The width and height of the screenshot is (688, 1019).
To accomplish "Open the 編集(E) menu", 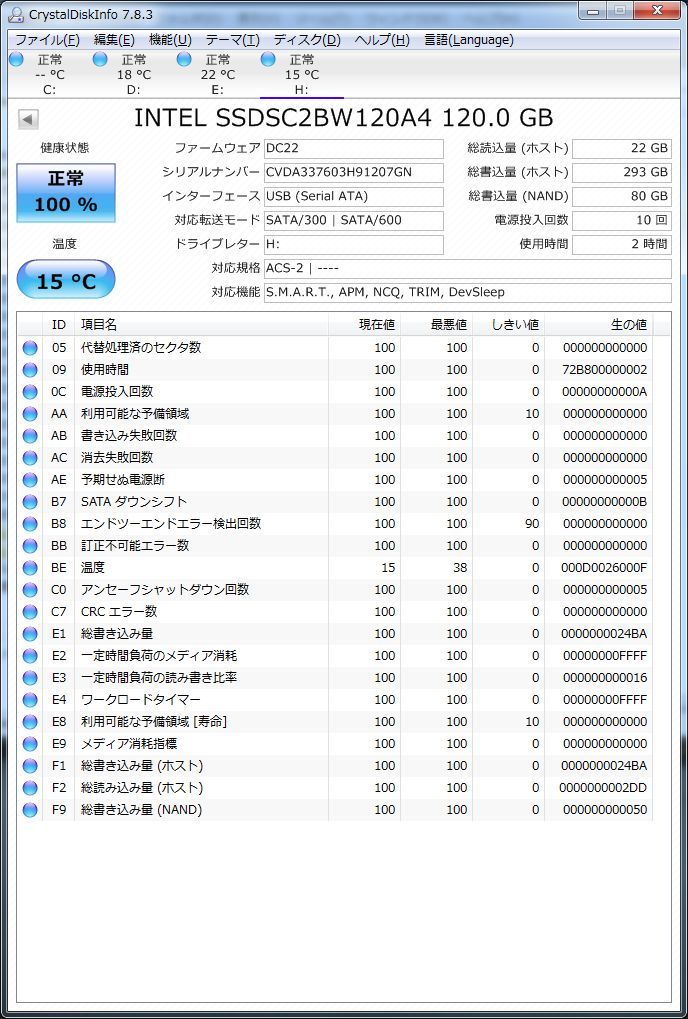I will pyautogui.click(x=114, y=40).
